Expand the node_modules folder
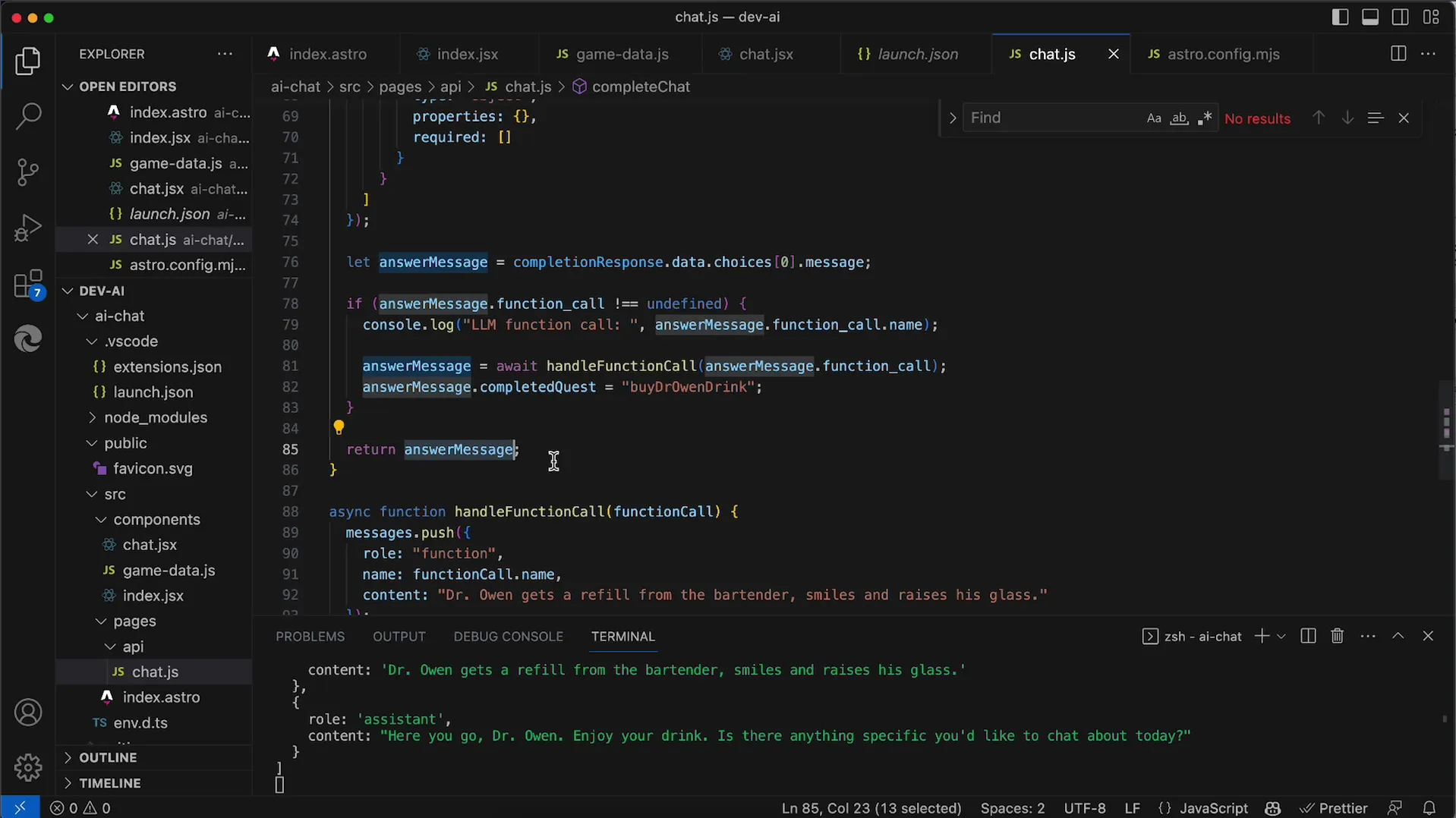Image resolution: width=1456 pixels, height=818 pixels. coord(155,417)
